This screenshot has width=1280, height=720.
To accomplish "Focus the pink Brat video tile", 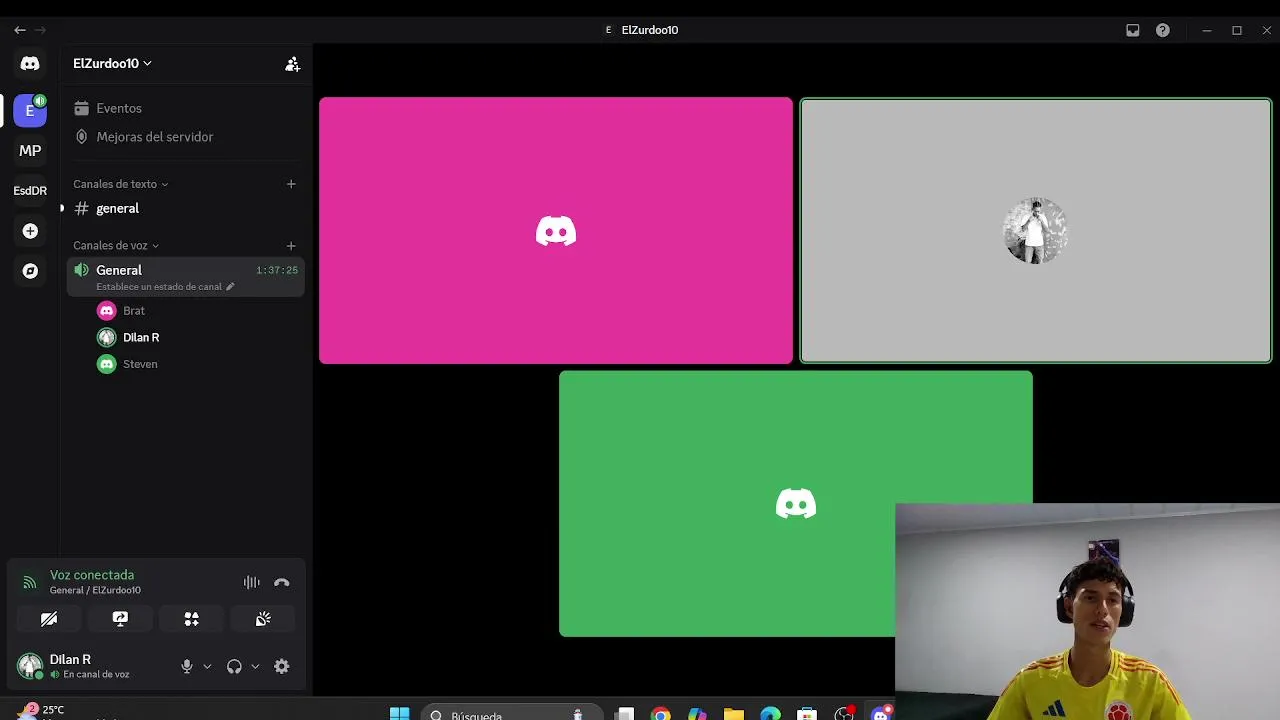I will 556,231.
